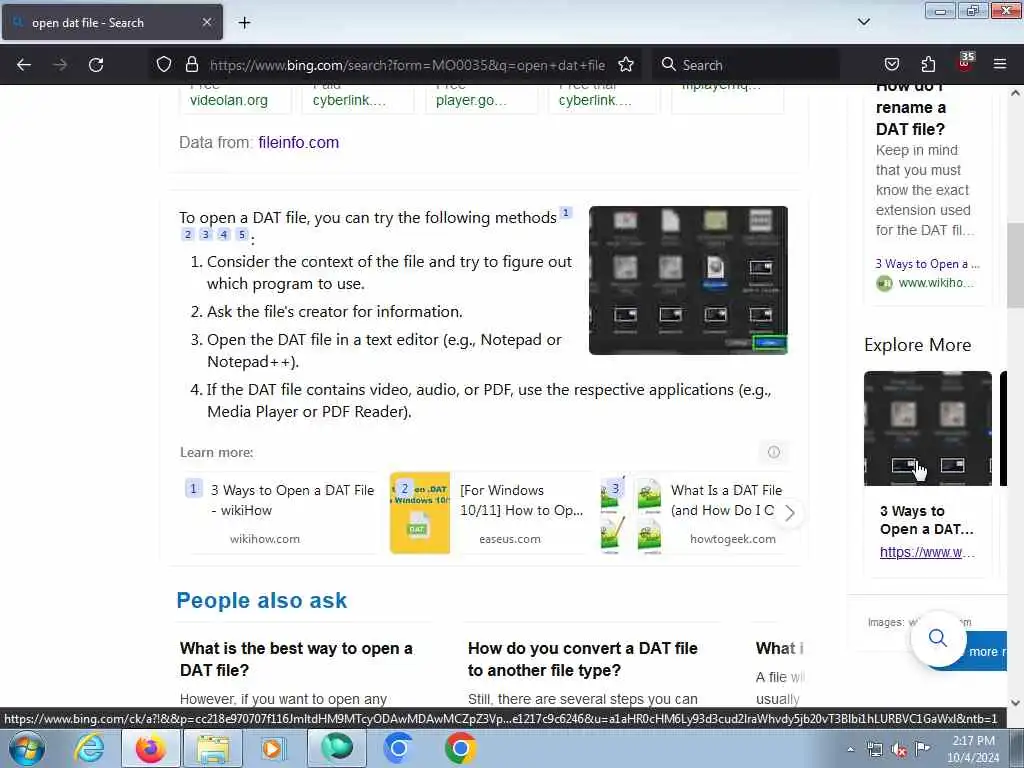Open the green swirl app in taskbar
This screenshot has width=1024, height=768.
coord(337,748)
